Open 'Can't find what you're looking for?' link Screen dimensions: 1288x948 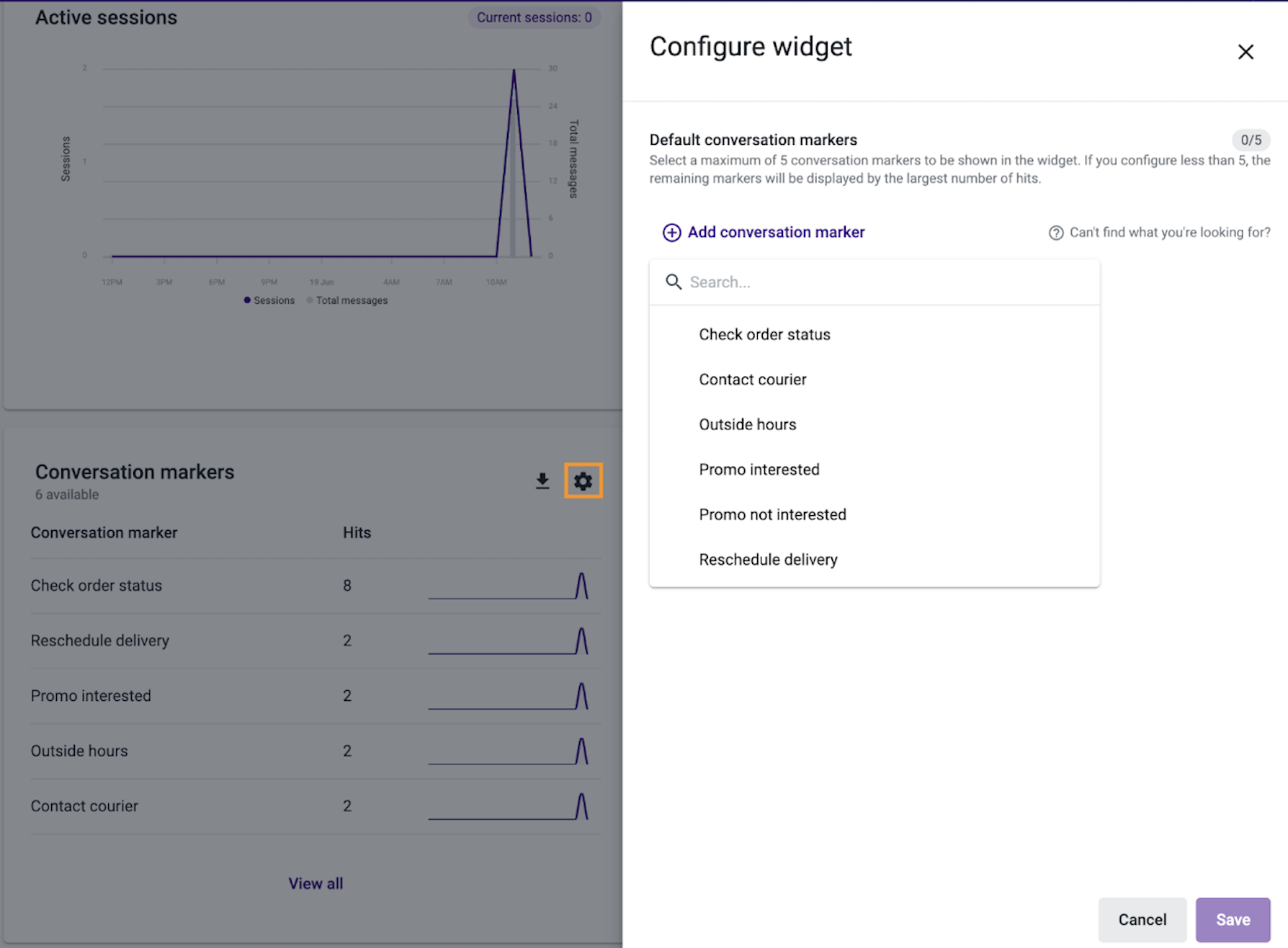pyautogui.click(x=1169, y=233)
